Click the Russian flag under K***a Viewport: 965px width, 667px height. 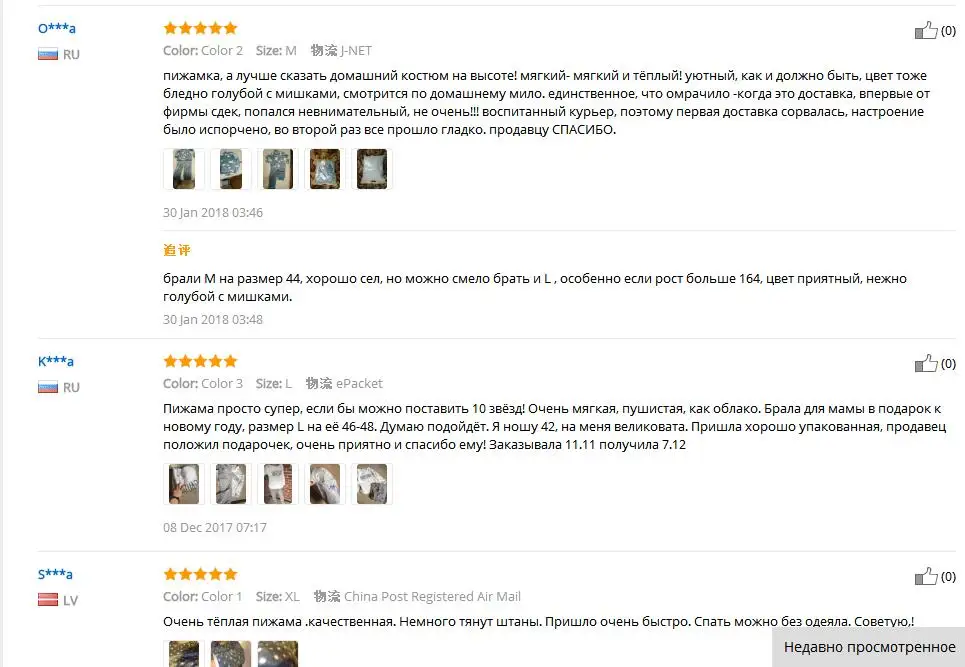[x=48, y=388]
